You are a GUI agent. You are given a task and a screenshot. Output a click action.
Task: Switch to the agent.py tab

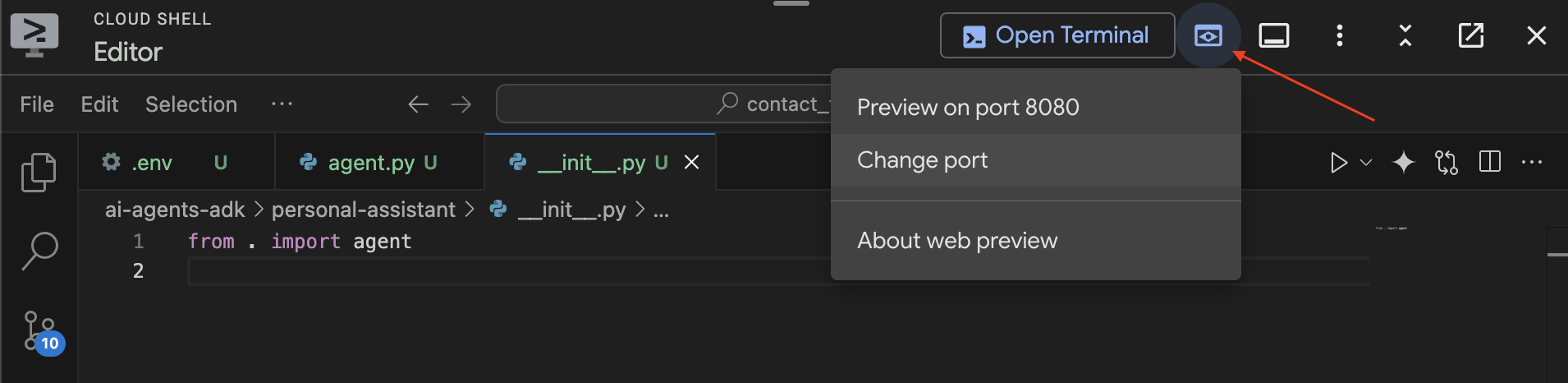pyautogui.click(x=371, y=163)
